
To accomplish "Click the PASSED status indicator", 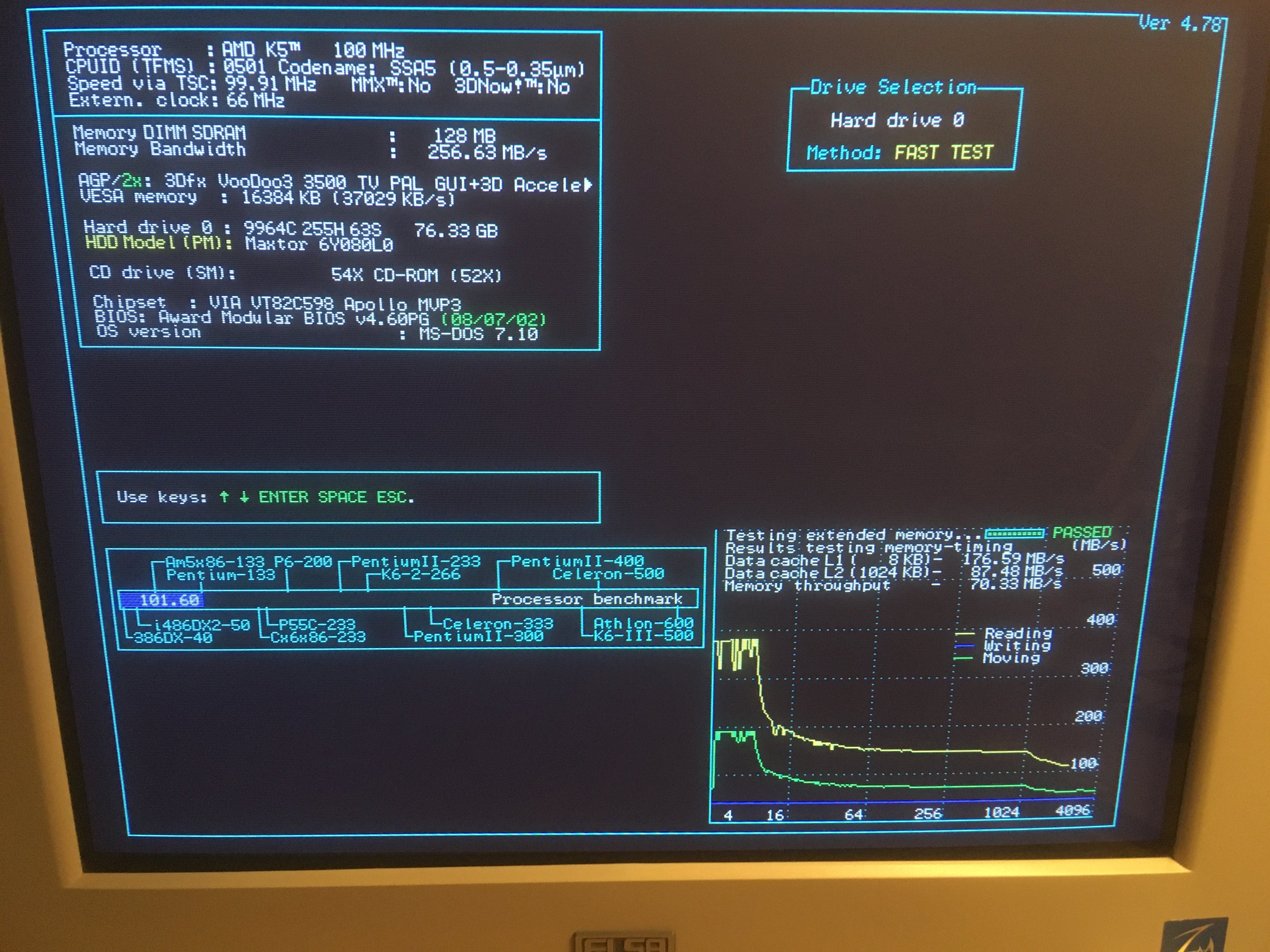I will click(1082, 533).
